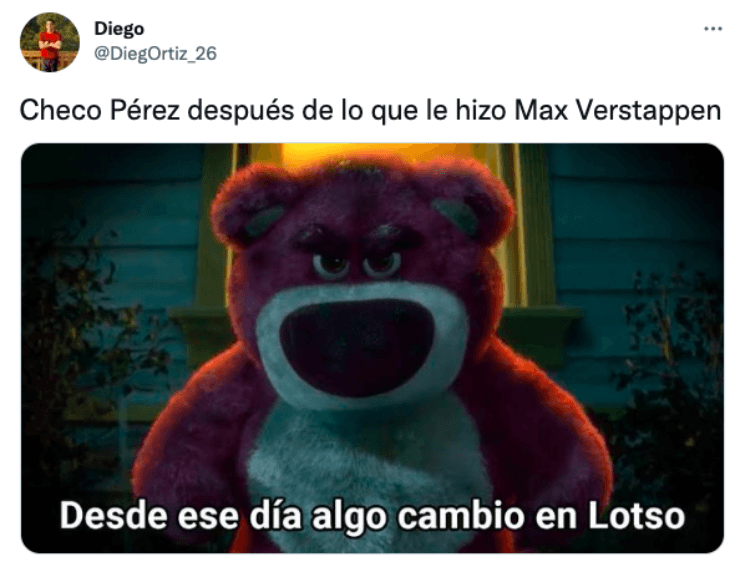This screenshot has width=740, height=567.
Task: Visit the @DiegOrtiz_26 handle link
Action: pyautogui.click(x=155, y=54)
